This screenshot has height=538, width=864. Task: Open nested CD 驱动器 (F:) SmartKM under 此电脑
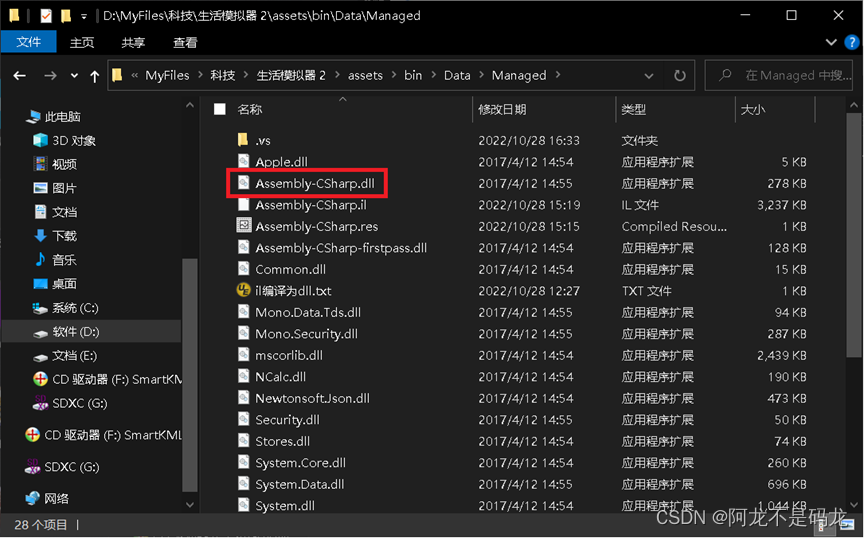[x=107, y=379]
